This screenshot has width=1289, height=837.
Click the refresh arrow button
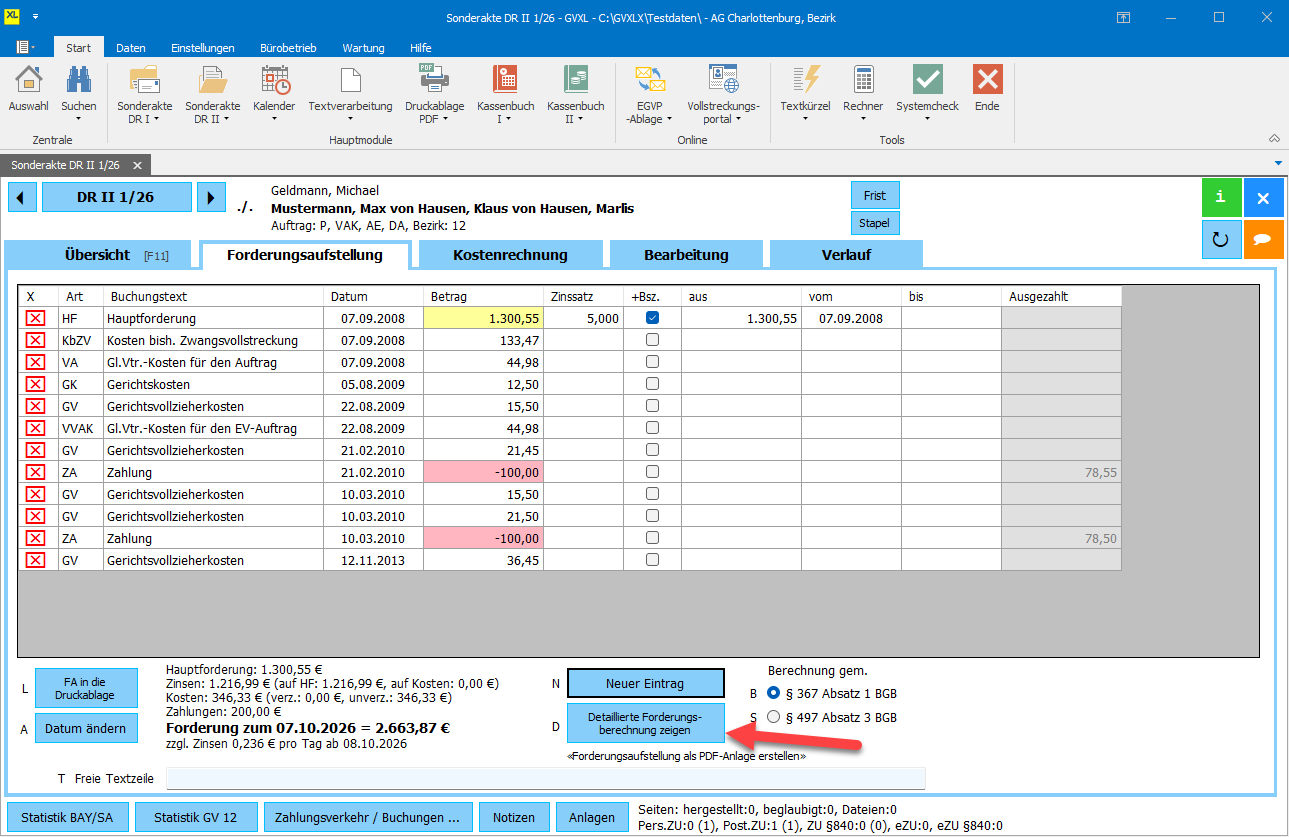(1221, 240)
